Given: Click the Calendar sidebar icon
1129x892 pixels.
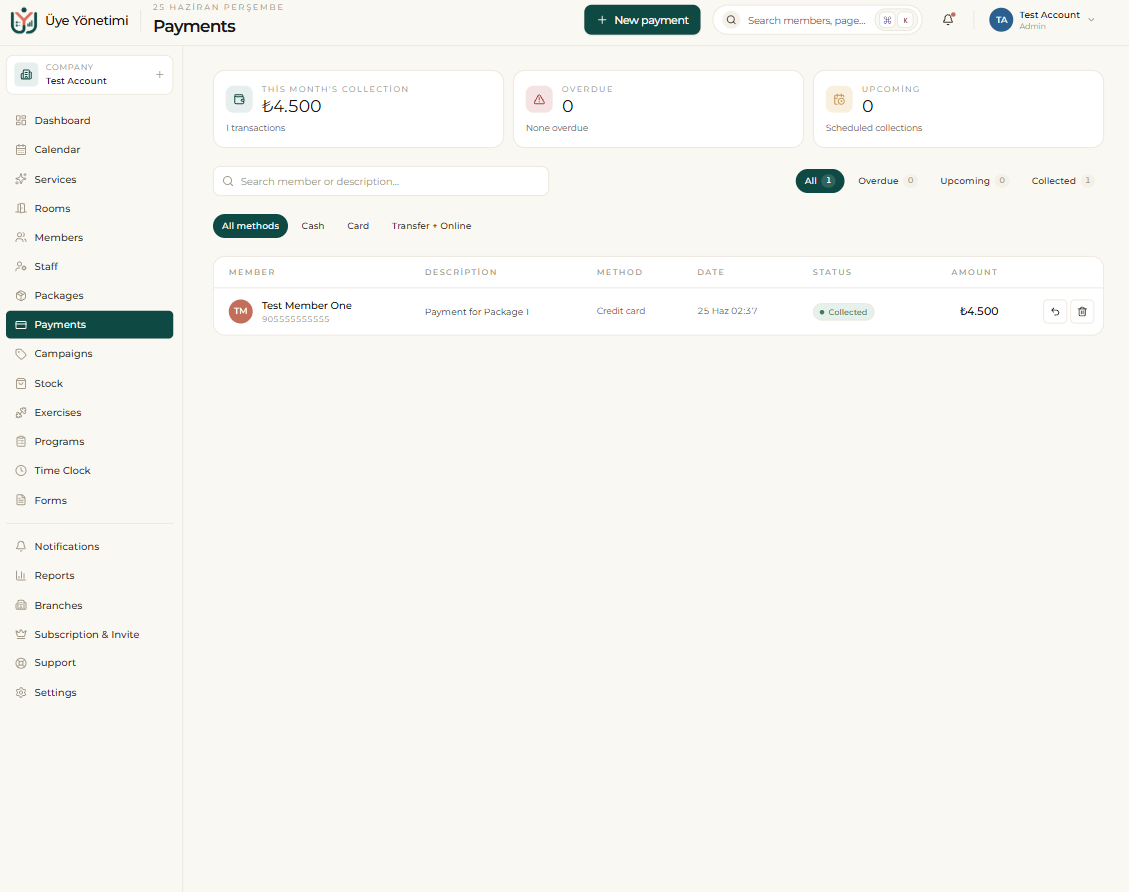Looking at the screenshot, I should point(21,150).
